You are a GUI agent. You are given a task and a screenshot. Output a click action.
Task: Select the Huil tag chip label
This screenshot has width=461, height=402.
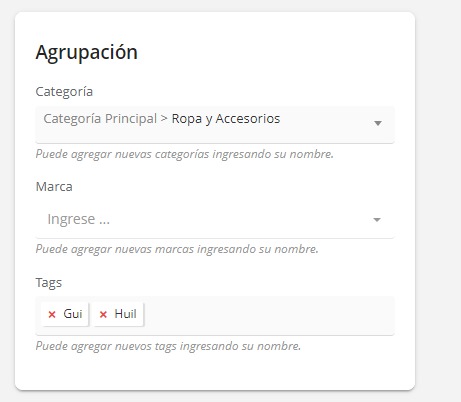[x=125, y=314]
